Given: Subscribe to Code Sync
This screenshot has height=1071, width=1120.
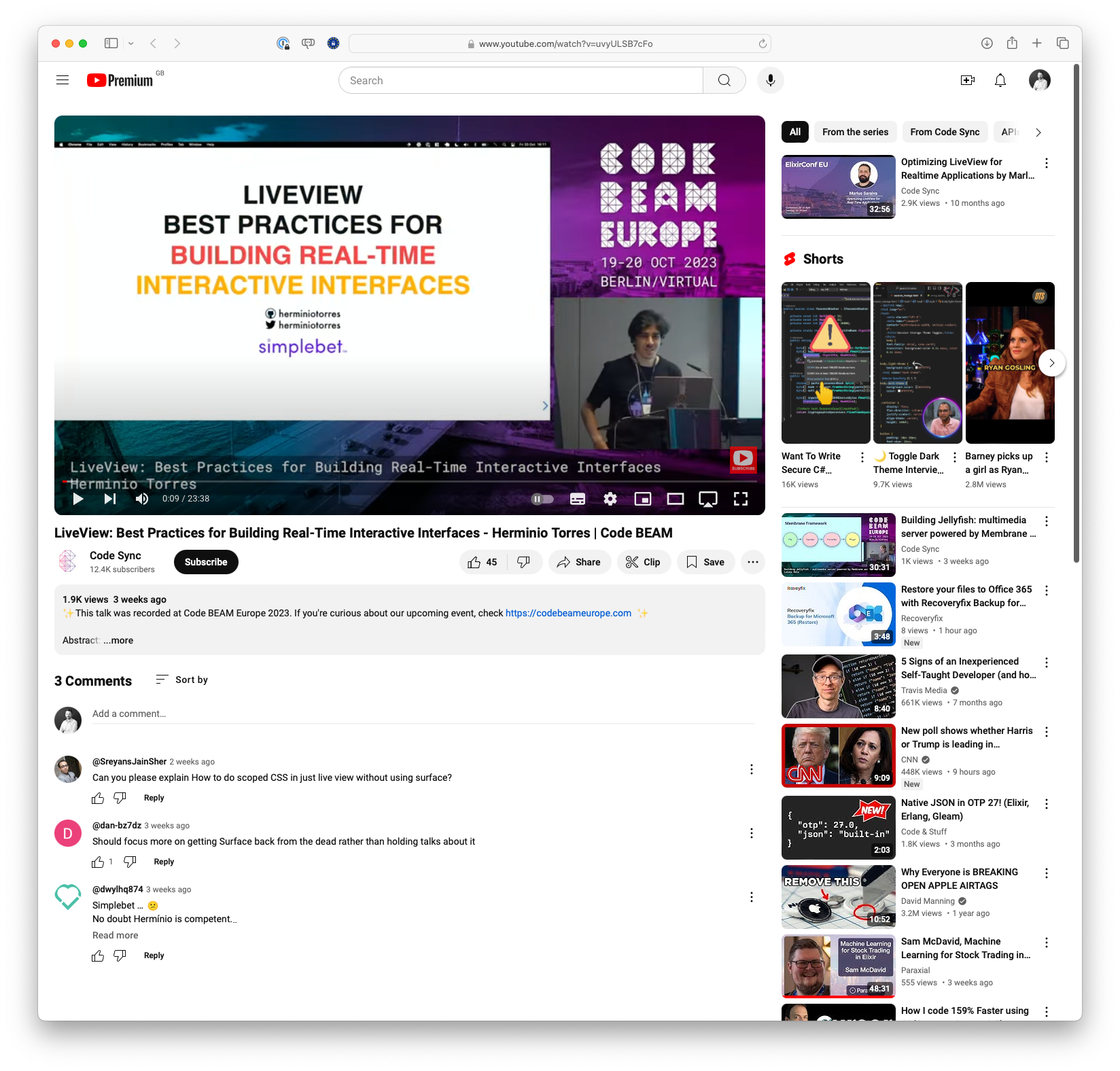Looking at the screenshot, I should [x=205, y=562].
